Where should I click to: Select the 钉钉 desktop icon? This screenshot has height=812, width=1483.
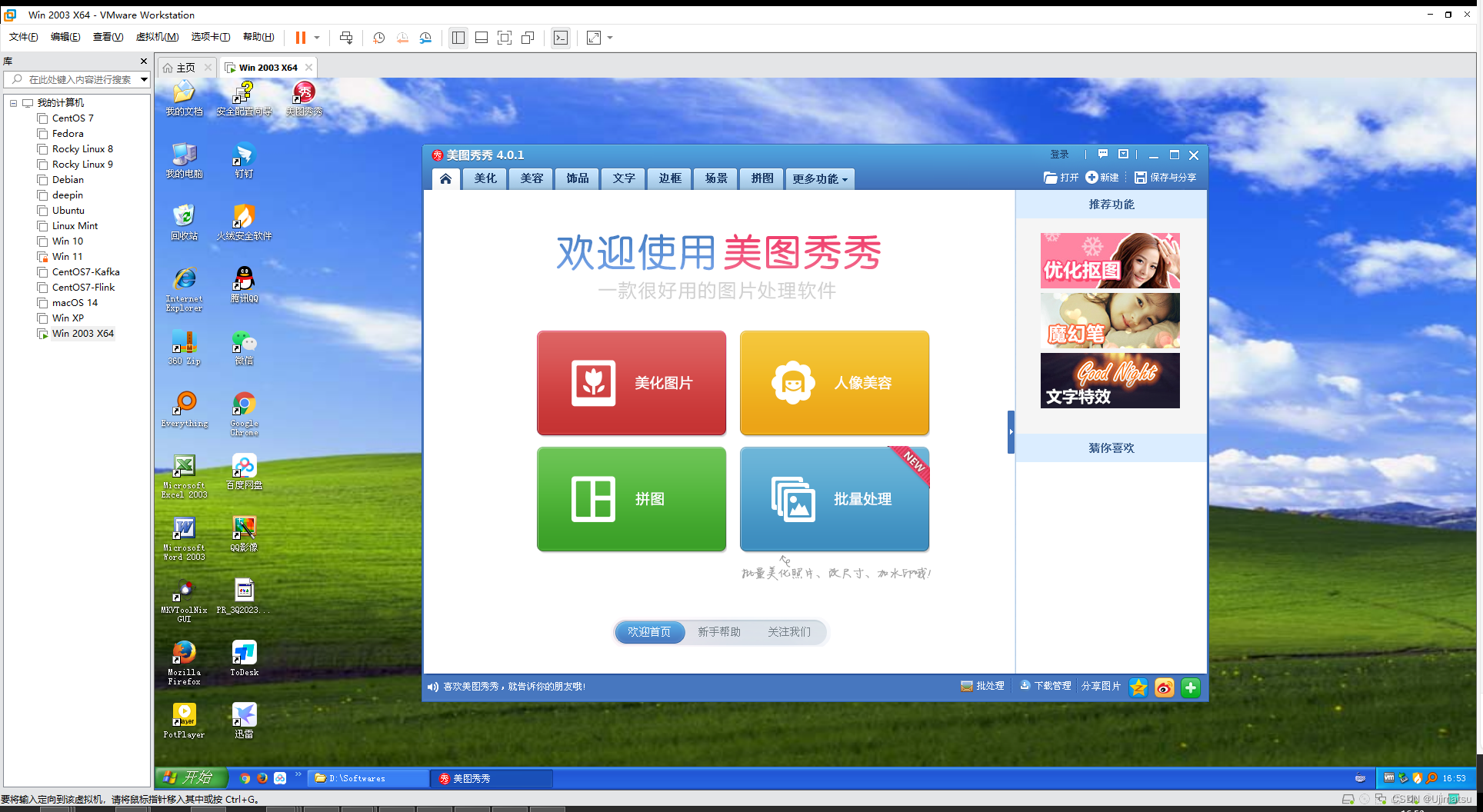tap(244, 161)
